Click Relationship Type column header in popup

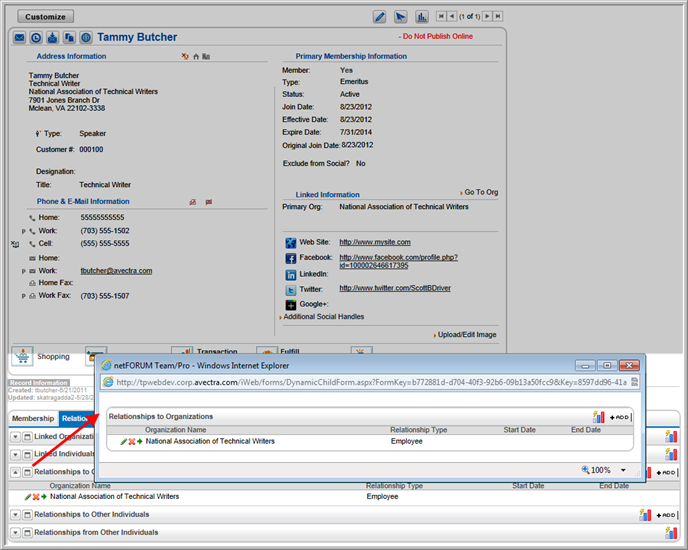click(x=419, y=430)
